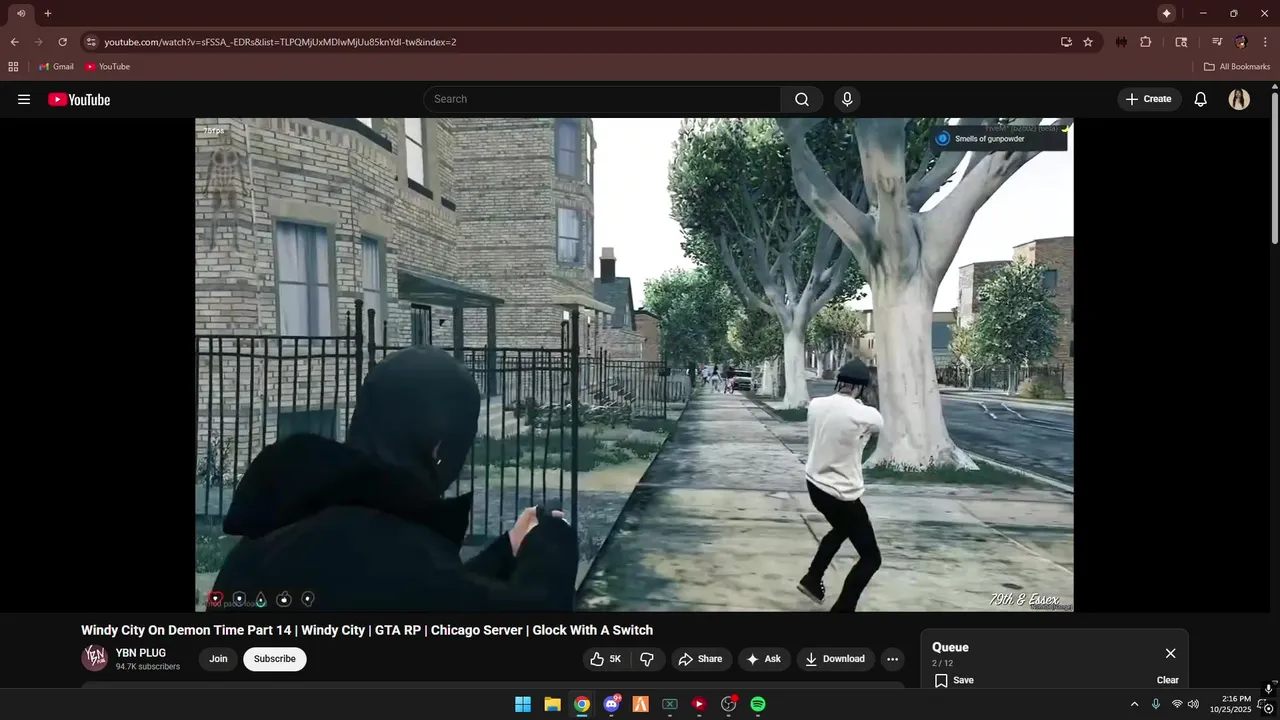
Task: Open media controls music note icon
Action: 1217,42
